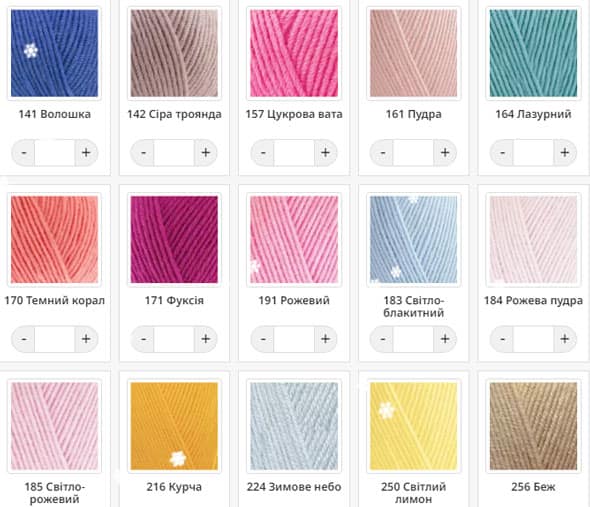
Task: Open the 256 Беж yarn thumbnail
Action: (x=533, y=426)
